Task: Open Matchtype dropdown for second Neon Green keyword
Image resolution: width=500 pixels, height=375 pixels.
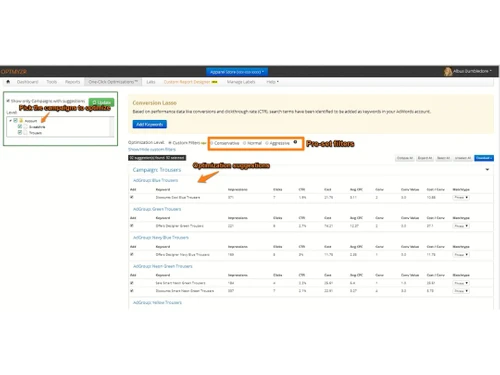Action: [461, 291]
